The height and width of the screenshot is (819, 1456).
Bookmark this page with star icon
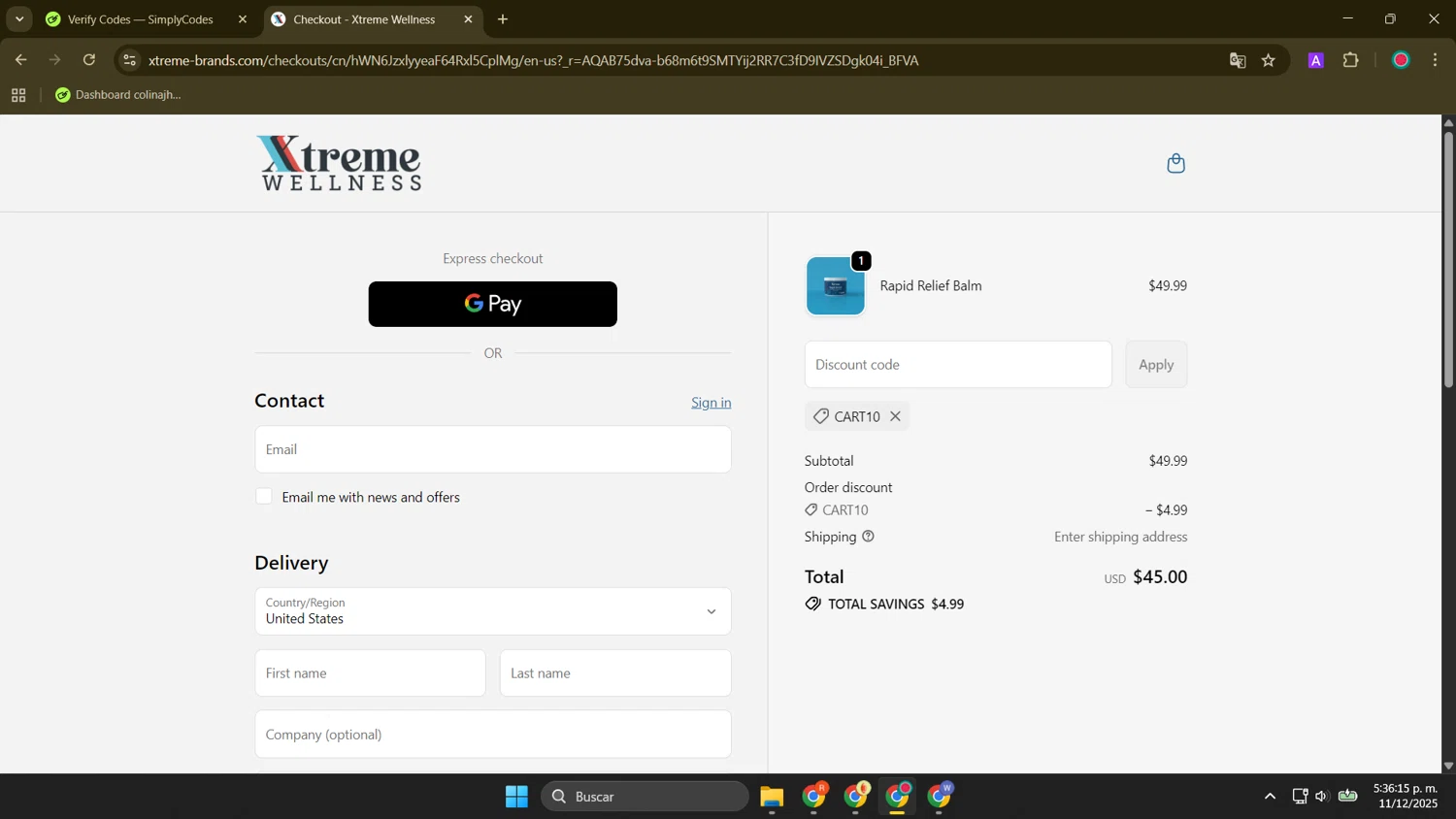[1269, 60]
